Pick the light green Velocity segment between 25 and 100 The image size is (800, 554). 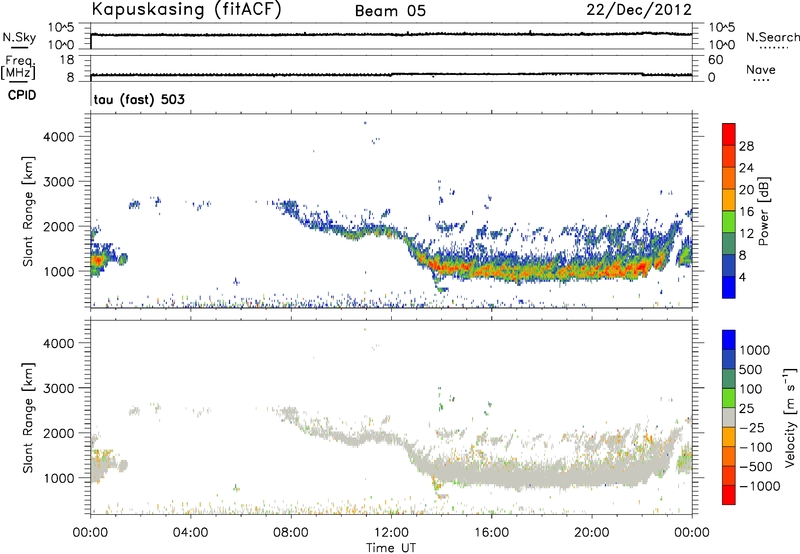(729, 398)
